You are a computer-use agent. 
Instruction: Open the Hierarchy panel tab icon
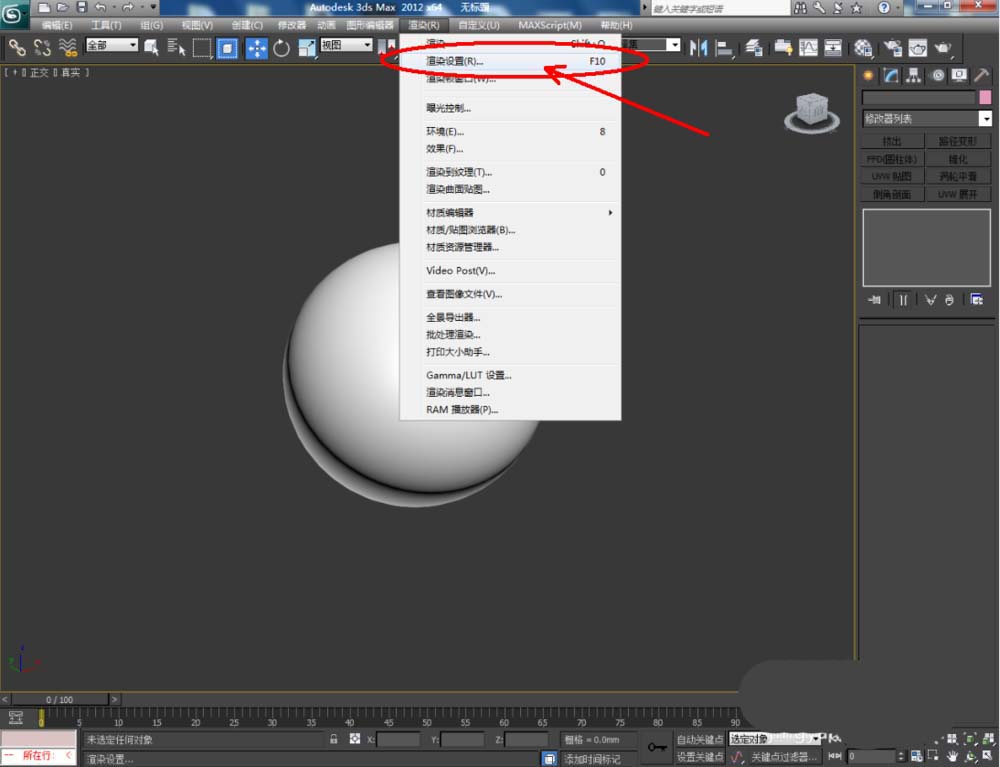pos(914,75)
